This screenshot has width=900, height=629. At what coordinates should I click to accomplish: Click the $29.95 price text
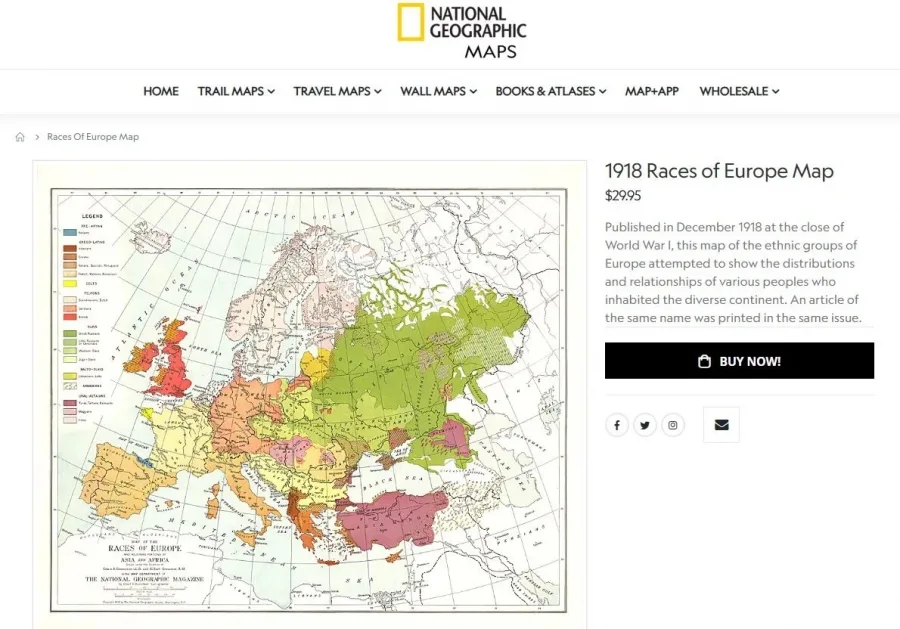click(623, 196)
